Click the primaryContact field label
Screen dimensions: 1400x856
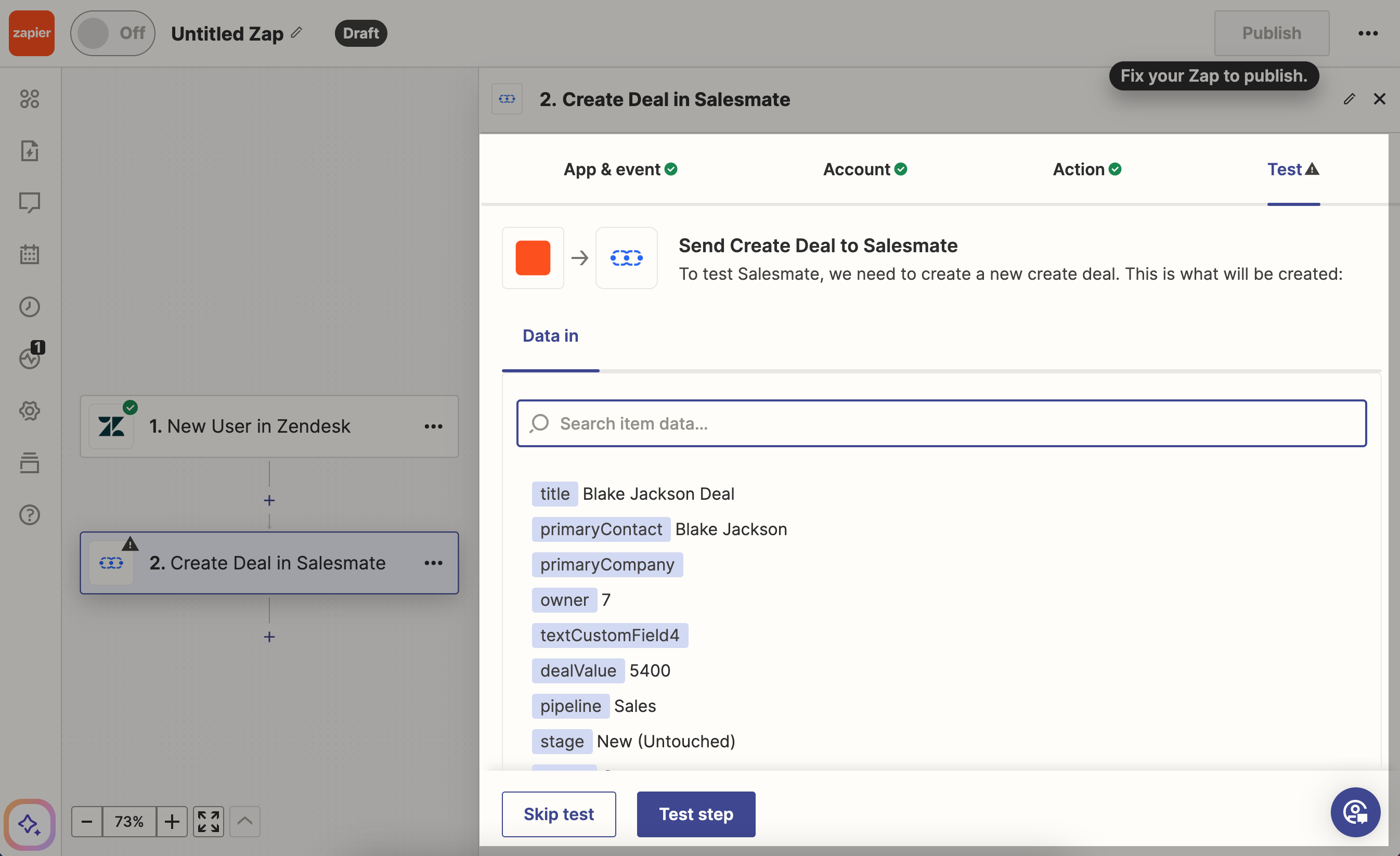pyautogui.click(x=601, y=529)
